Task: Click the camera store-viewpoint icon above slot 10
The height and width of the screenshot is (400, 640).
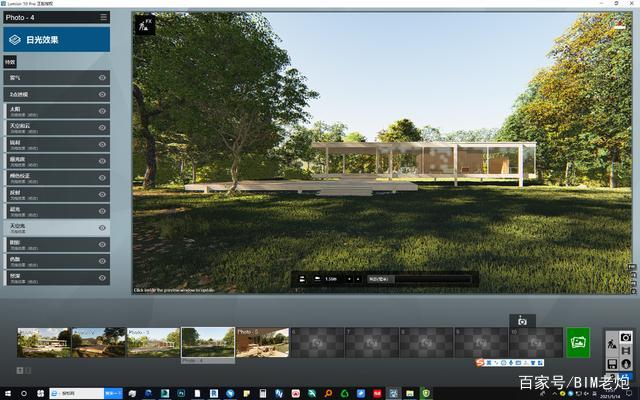Action: click(522, 321)
